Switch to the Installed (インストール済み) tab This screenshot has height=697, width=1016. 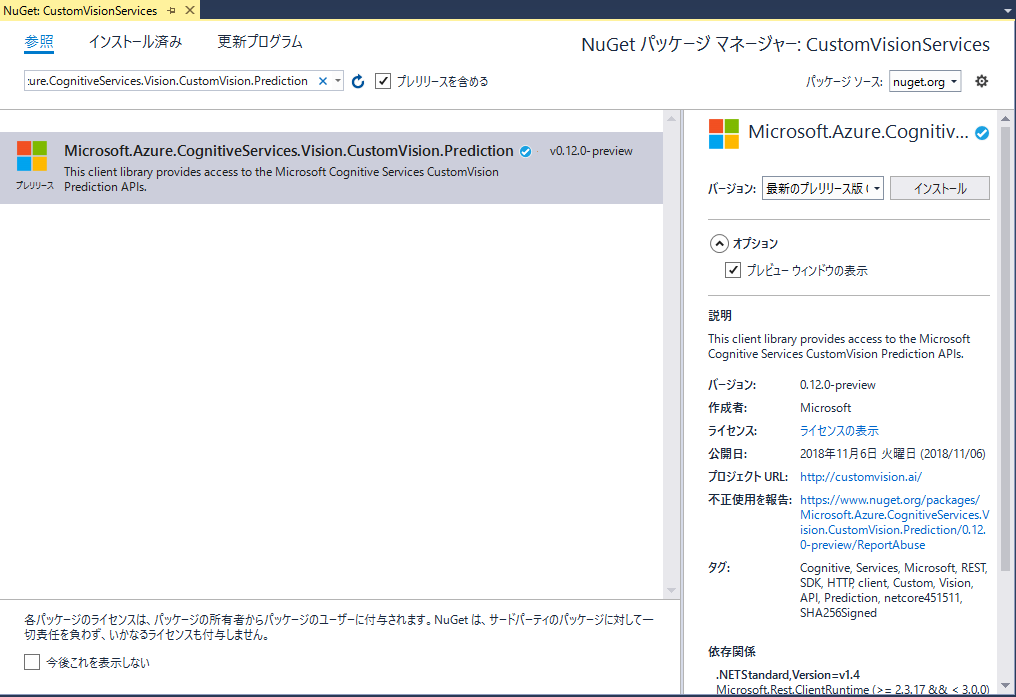point(135,42)
